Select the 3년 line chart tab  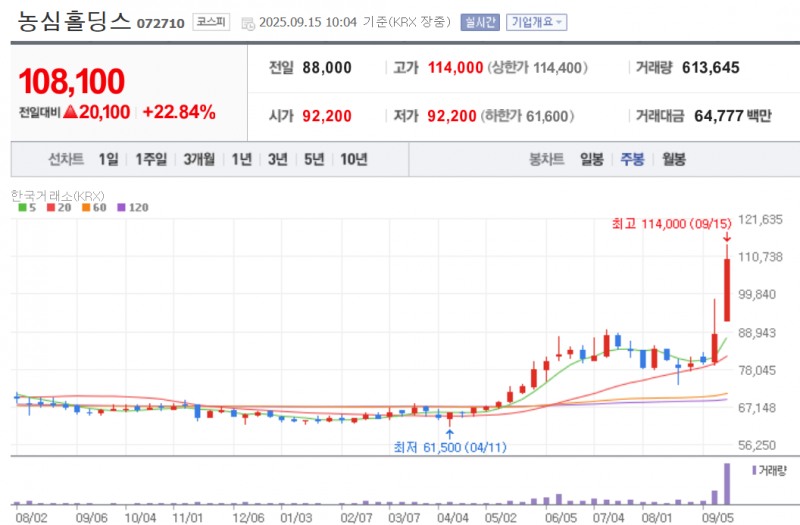278,159
